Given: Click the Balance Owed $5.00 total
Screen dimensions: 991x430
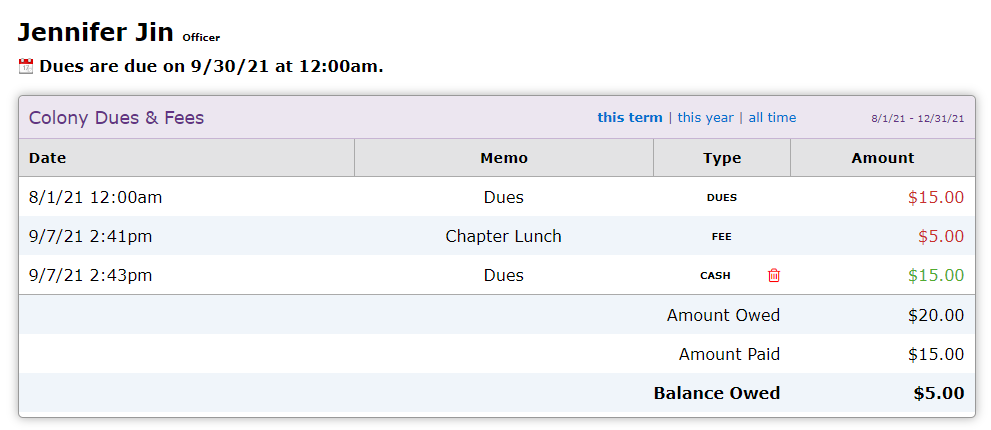Looking at the screenshot, I should pos(939,393).
